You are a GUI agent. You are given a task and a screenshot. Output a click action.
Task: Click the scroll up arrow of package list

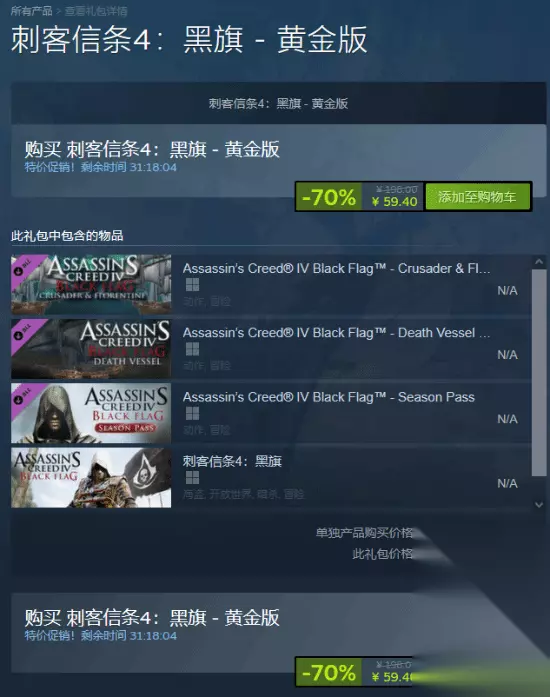tap(539, 262)
